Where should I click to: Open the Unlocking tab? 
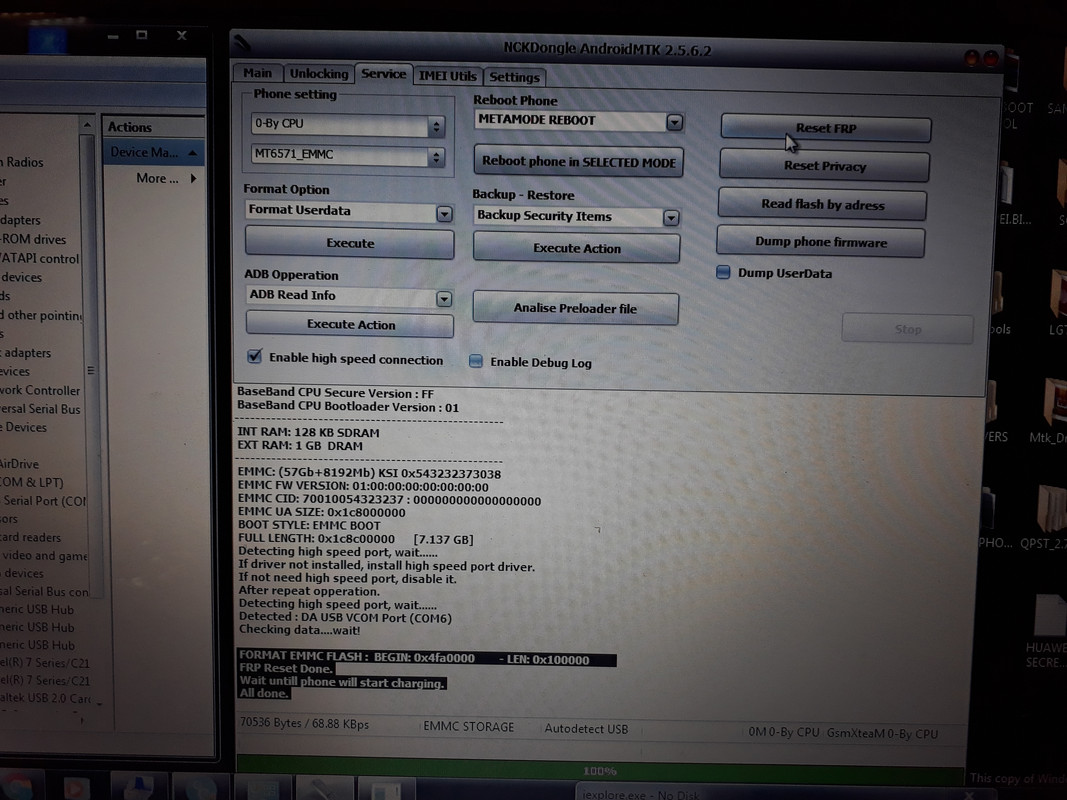pyautogui.click(x=318, y=73)
